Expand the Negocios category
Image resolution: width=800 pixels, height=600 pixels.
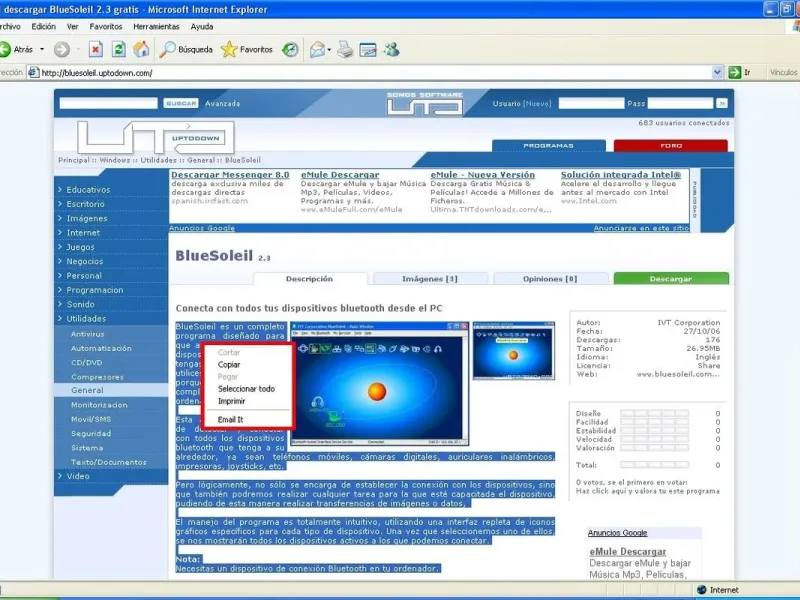click(84, 261)
